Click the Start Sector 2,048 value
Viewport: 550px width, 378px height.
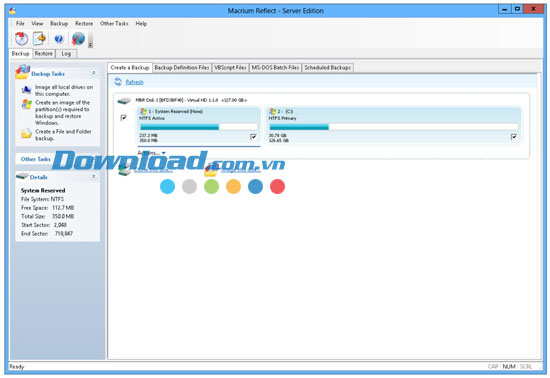60,225
